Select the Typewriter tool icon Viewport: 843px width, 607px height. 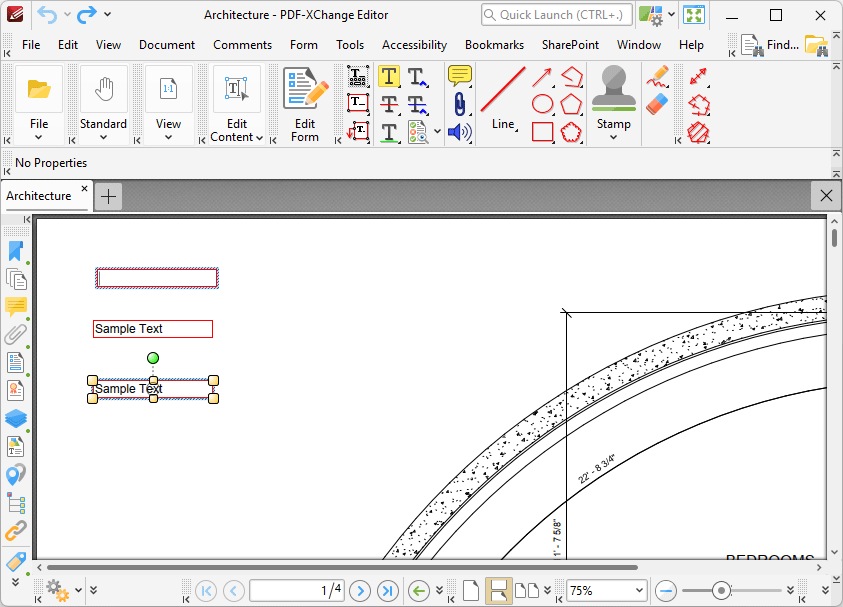[x=358, y=76]
